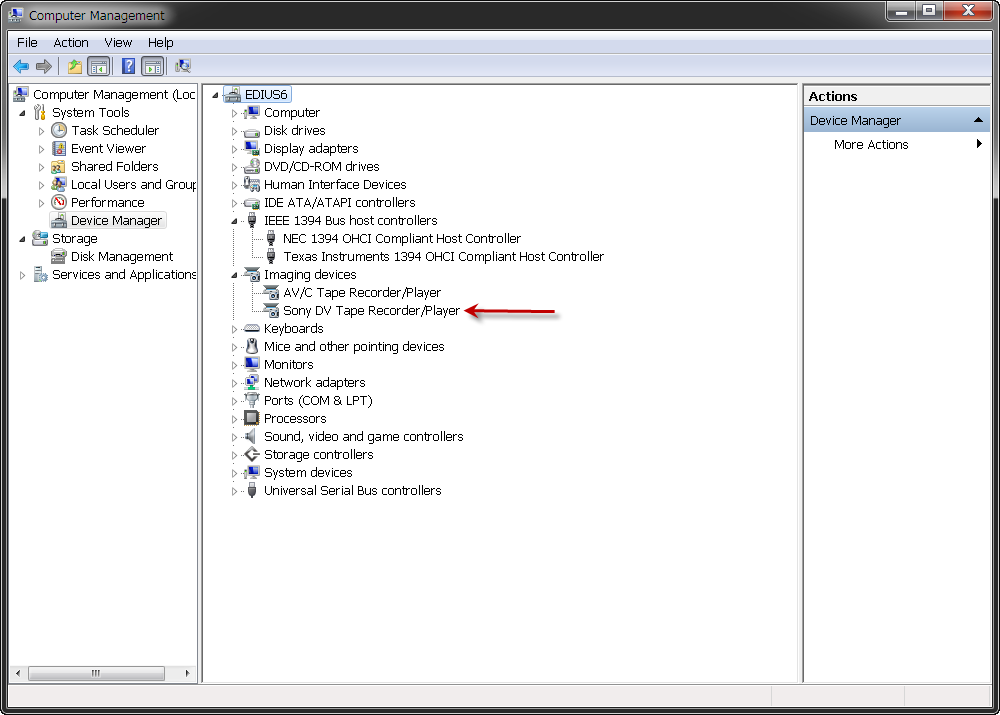Click the Local Users and Groups icon
This screenshot has height=715, width=1000.
(x=59, y=184)
